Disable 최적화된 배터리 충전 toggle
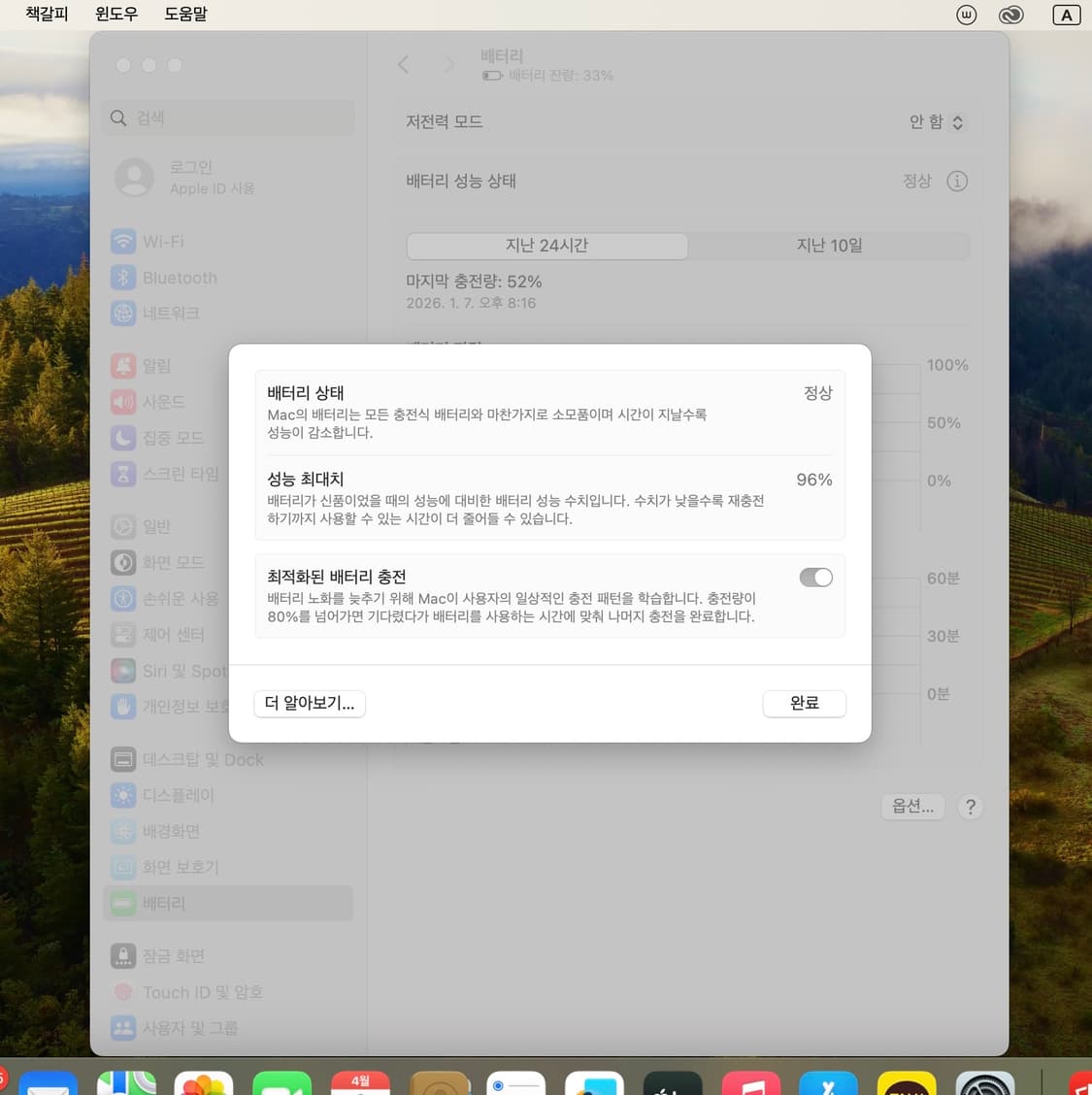This screenshot has height=1095, width=1092. [x=816, y=577]
